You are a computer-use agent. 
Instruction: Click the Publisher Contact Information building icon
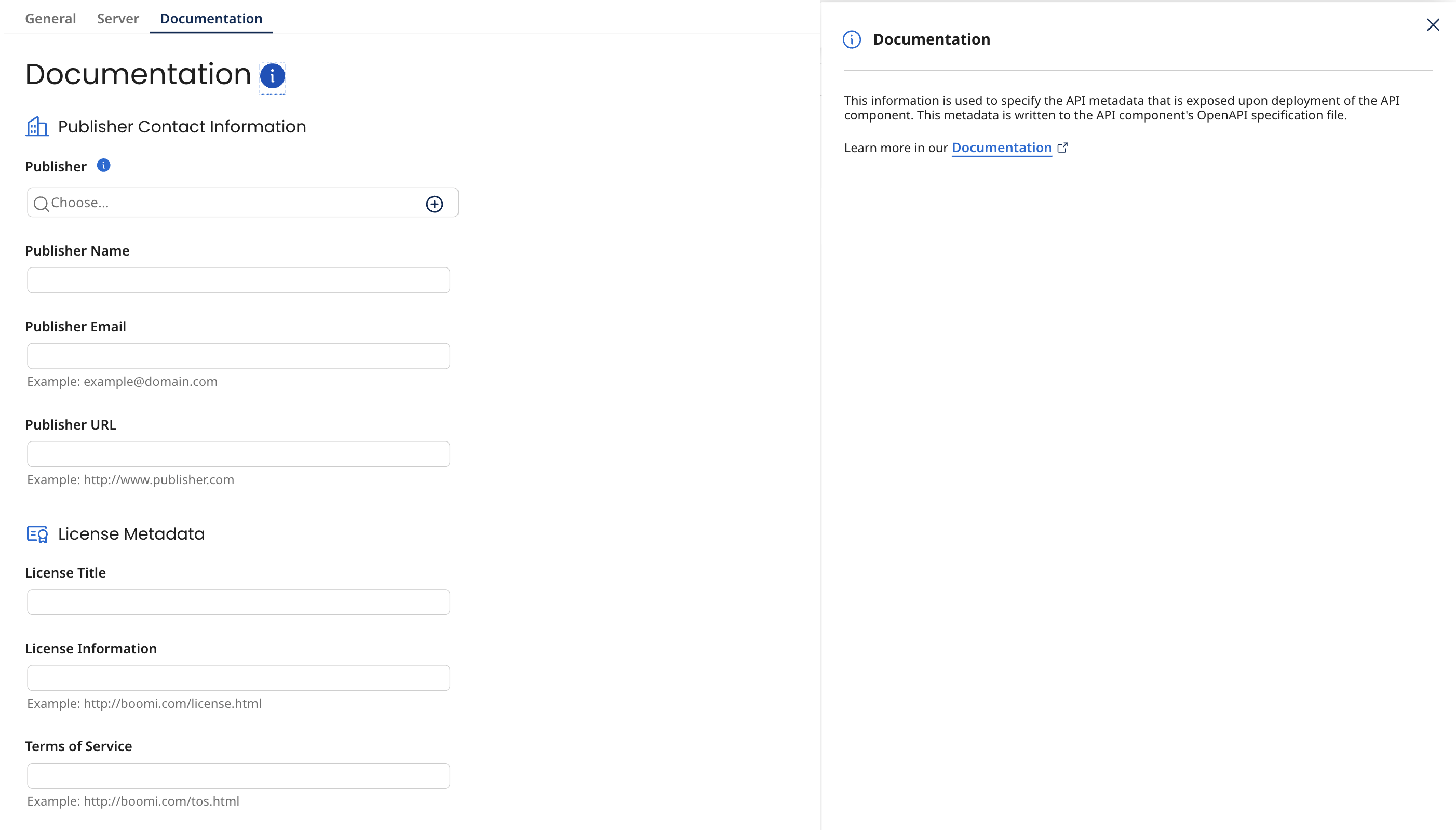pos(37,126)
